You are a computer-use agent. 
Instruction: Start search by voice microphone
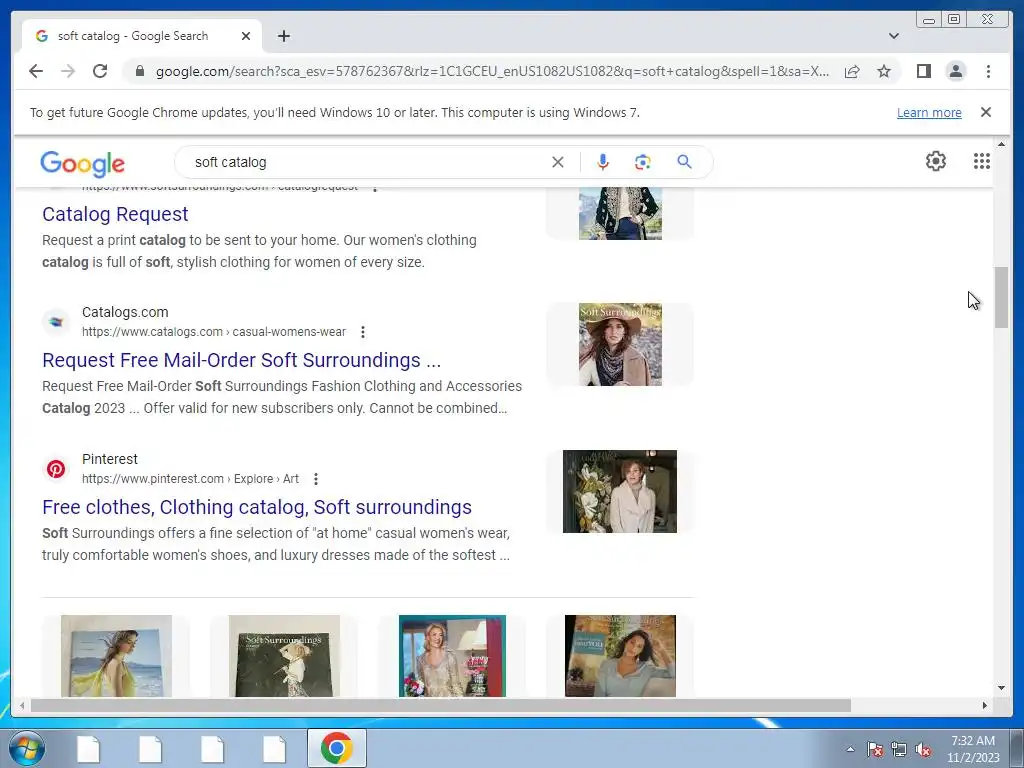pyautogui.click(x=603, y=162)
